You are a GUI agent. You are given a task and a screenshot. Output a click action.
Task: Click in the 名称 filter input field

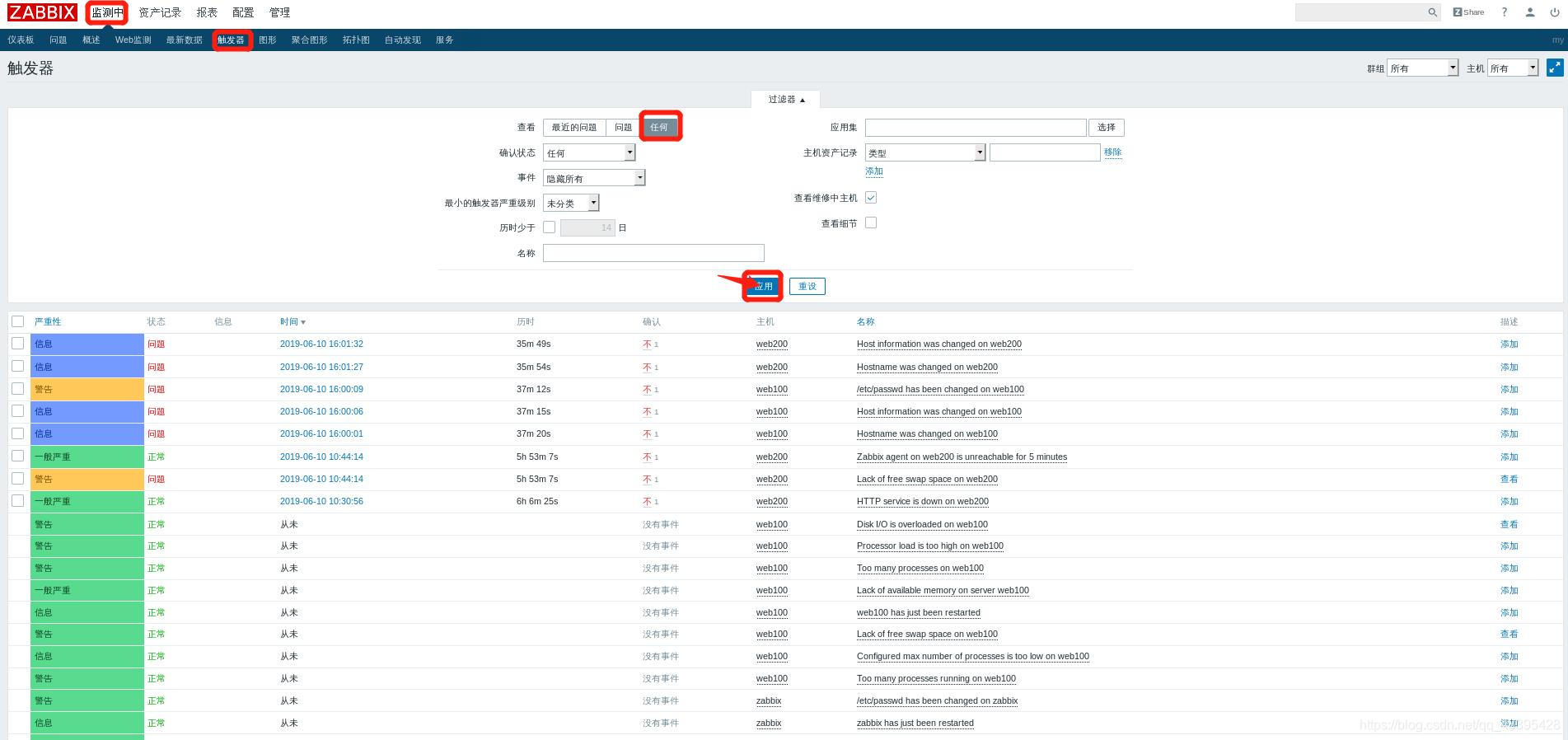[653, 253]
